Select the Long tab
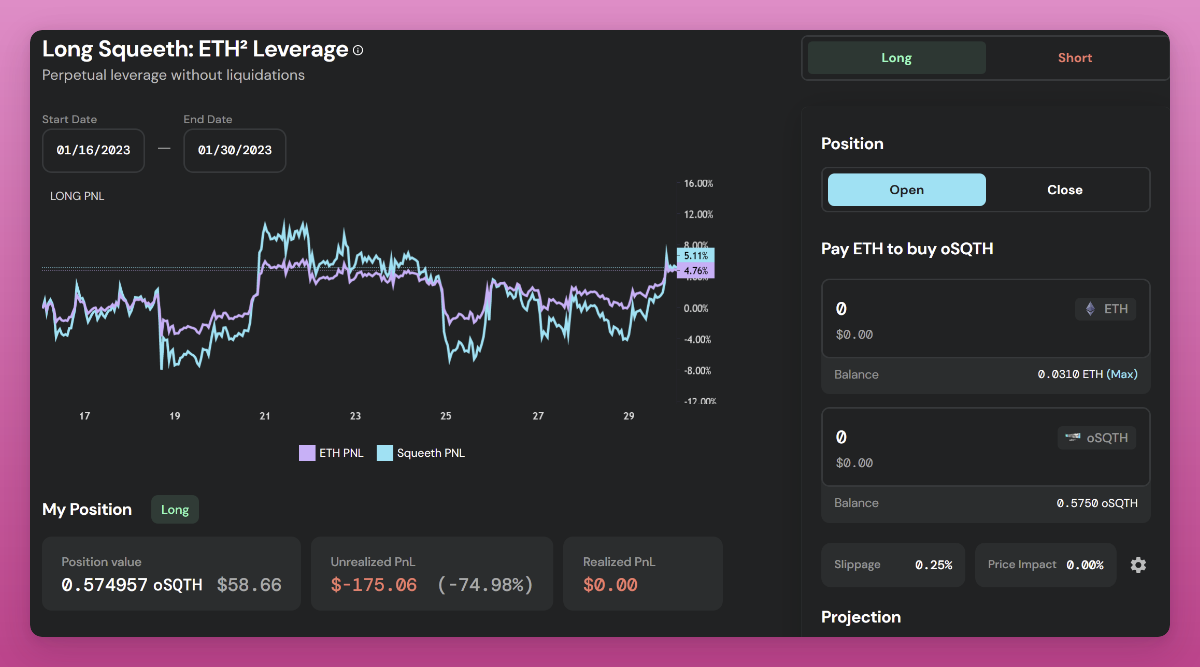Image resolution: width=1200 pixels, height=667 pixels. (896, 57)
